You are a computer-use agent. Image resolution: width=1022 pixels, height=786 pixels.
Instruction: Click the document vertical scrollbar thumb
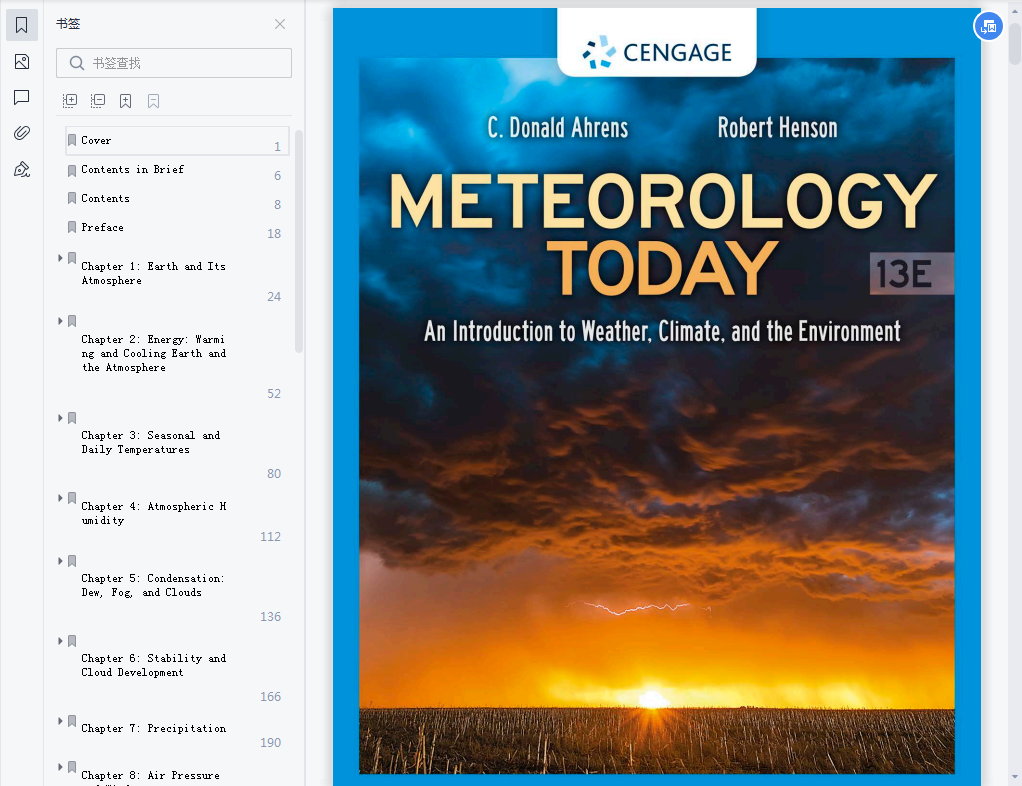point(1015,43)
